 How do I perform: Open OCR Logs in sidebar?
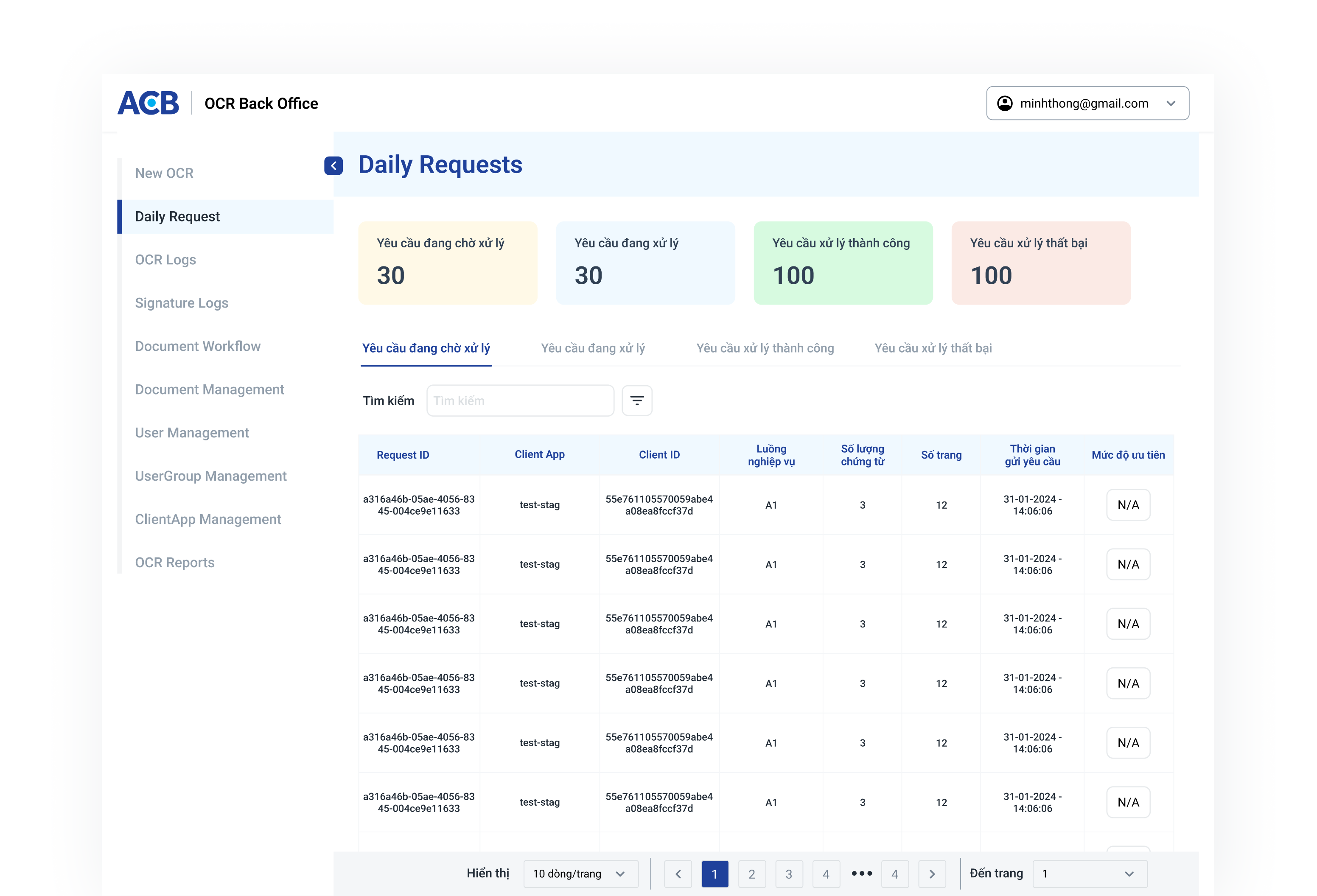click(165, 260)
